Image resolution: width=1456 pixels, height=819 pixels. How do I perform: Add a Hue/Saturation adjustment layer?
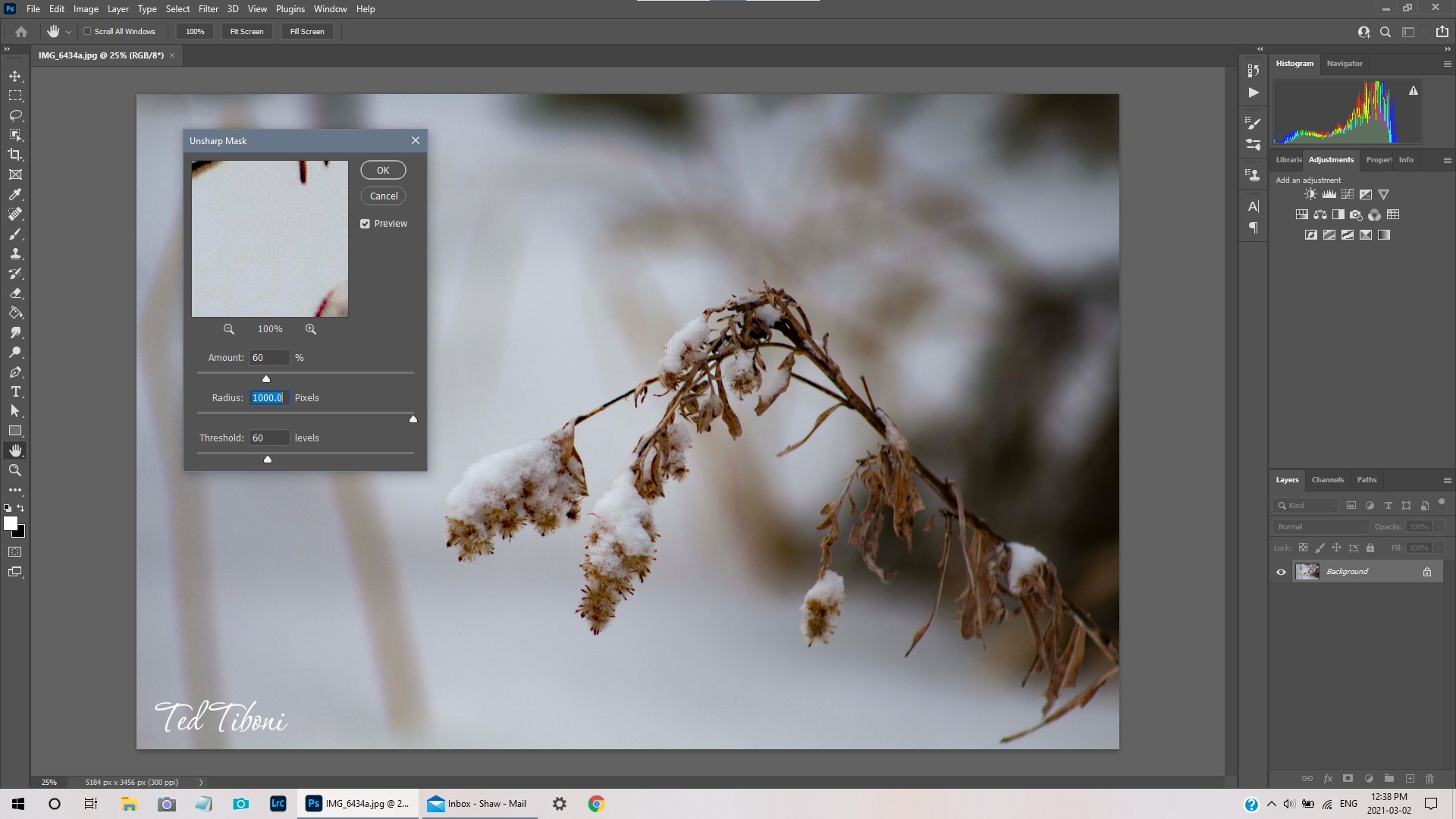pos(1301,215)
